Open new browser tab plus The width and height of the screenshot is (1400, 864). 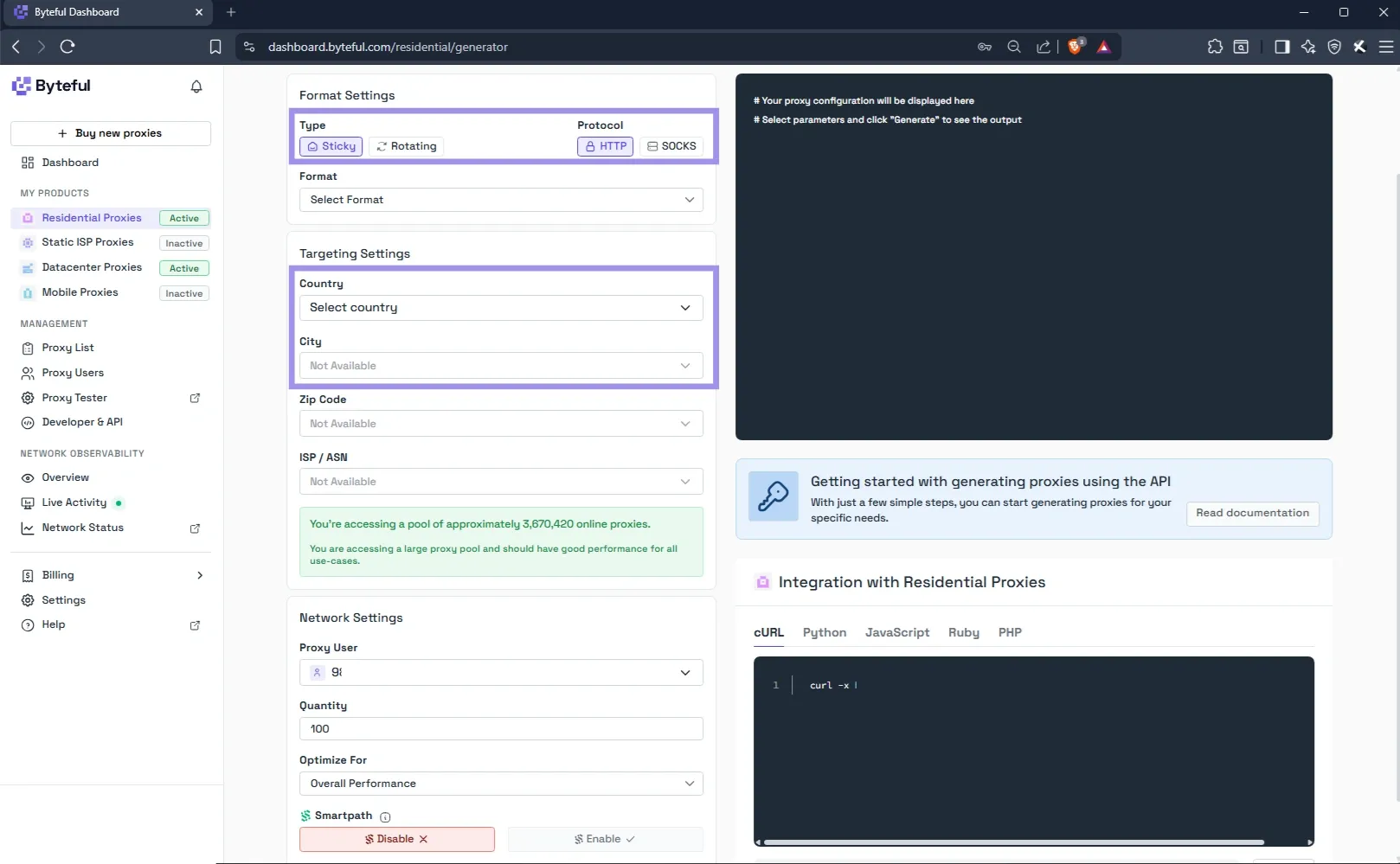(x=231, y=12)
